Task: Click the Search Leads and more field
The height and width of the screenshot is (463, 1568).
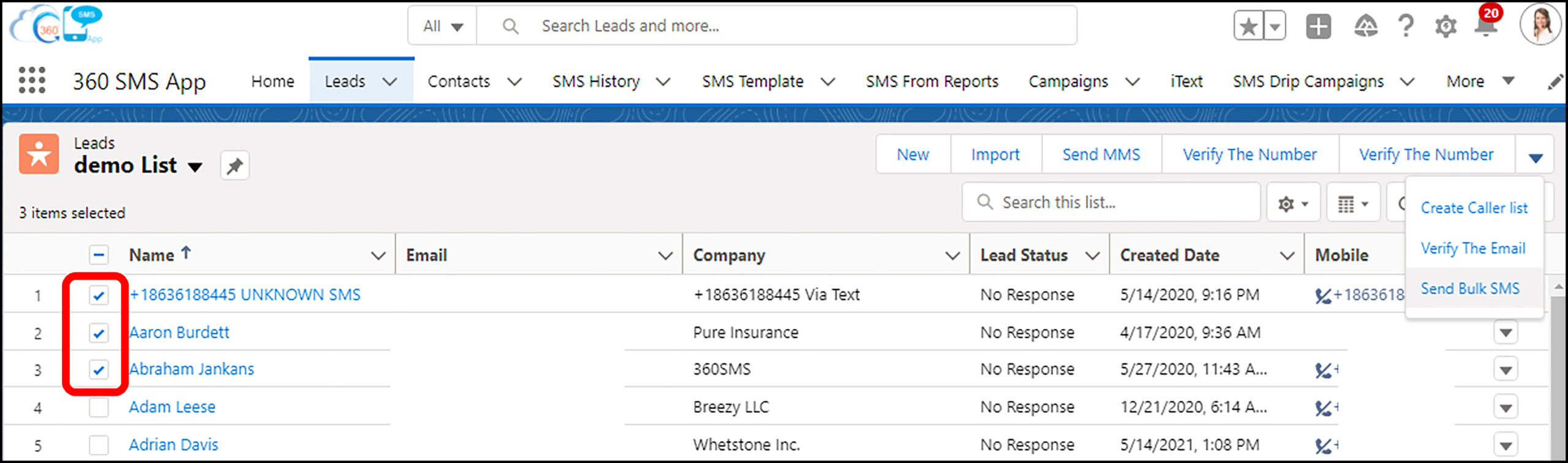Action: (x=776, y=26)
